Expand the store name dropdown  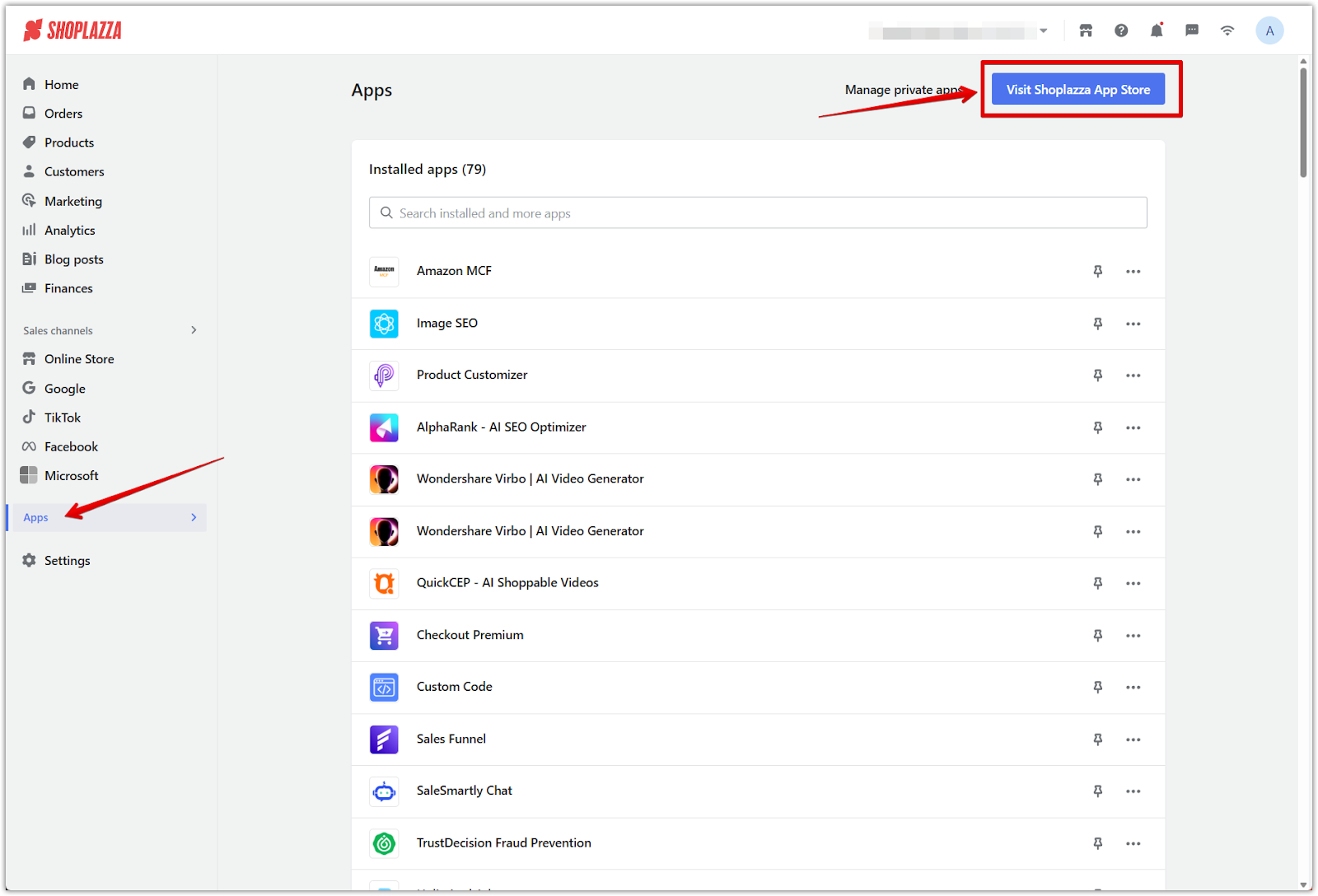(1043, 31)
